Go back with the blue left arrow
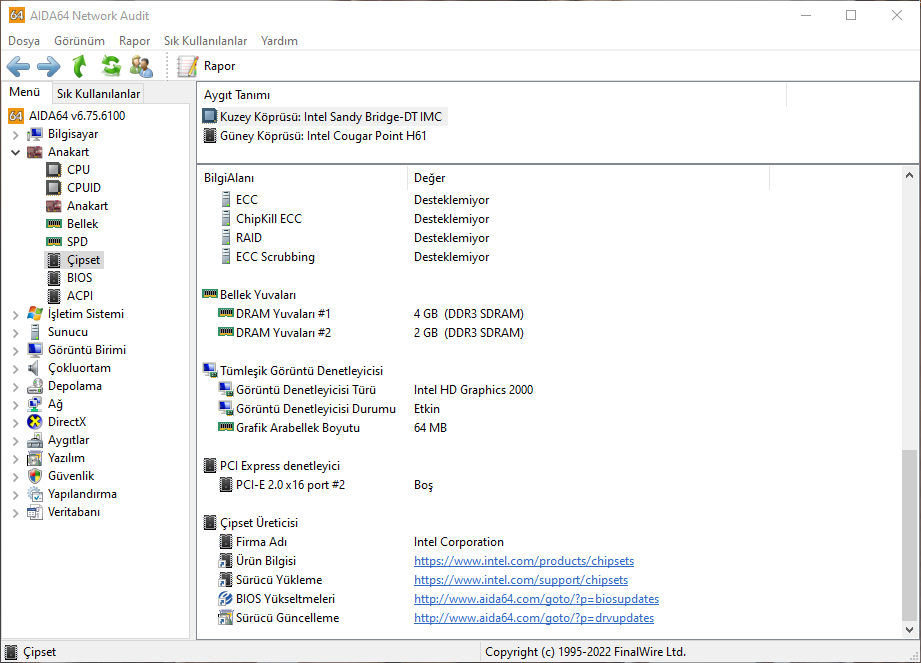 [18, 66]
